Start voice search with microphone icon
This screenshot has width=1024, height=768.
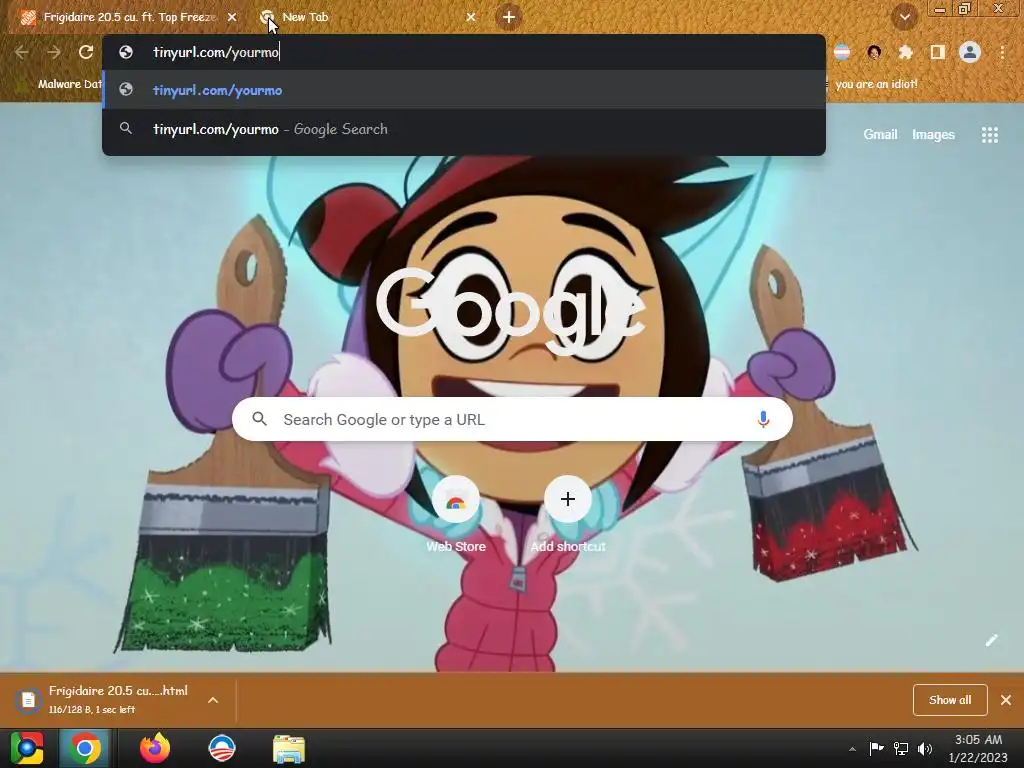tap(763, 419)
